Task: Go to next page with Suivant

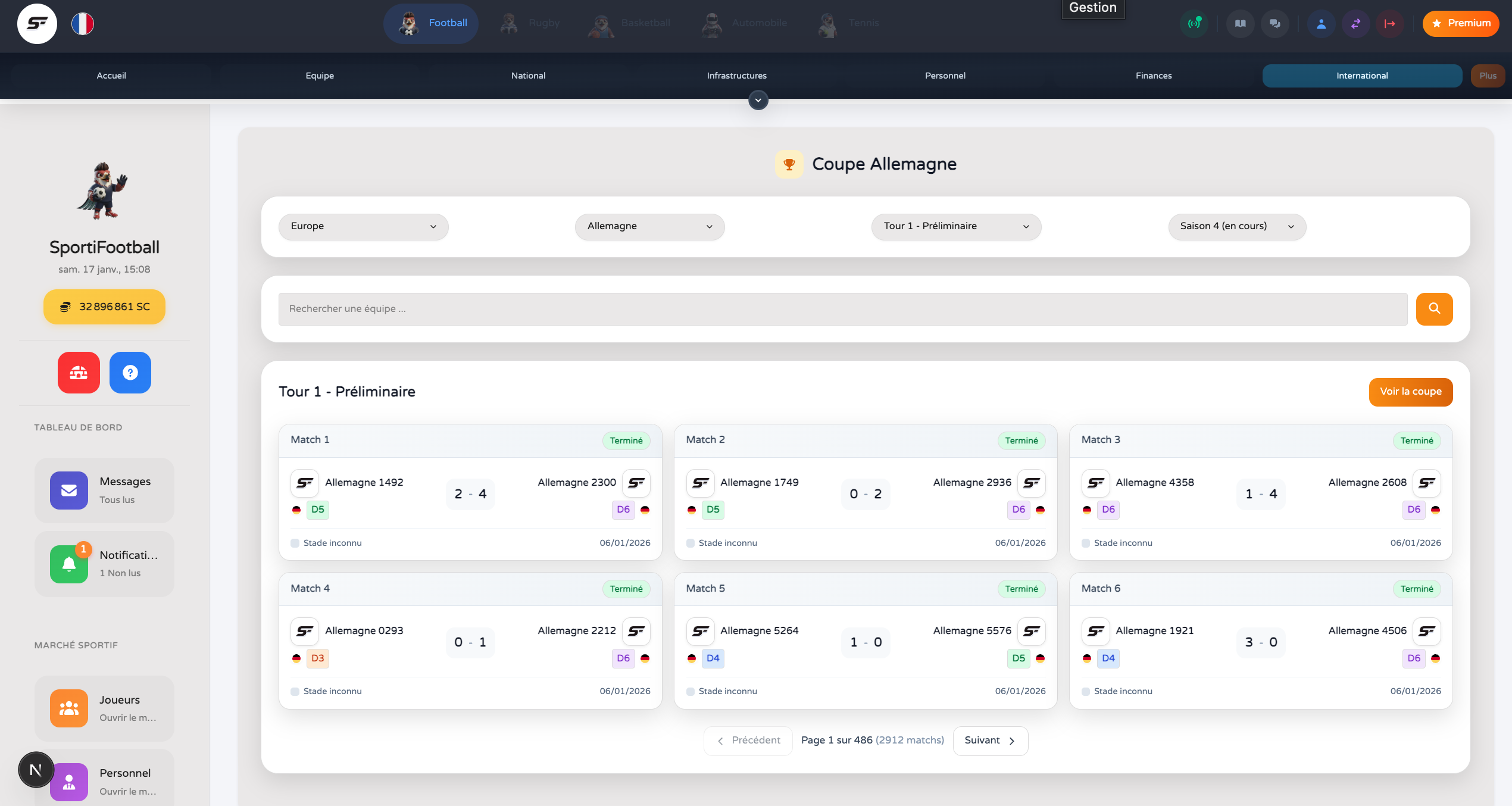Action: coord(990,741)
